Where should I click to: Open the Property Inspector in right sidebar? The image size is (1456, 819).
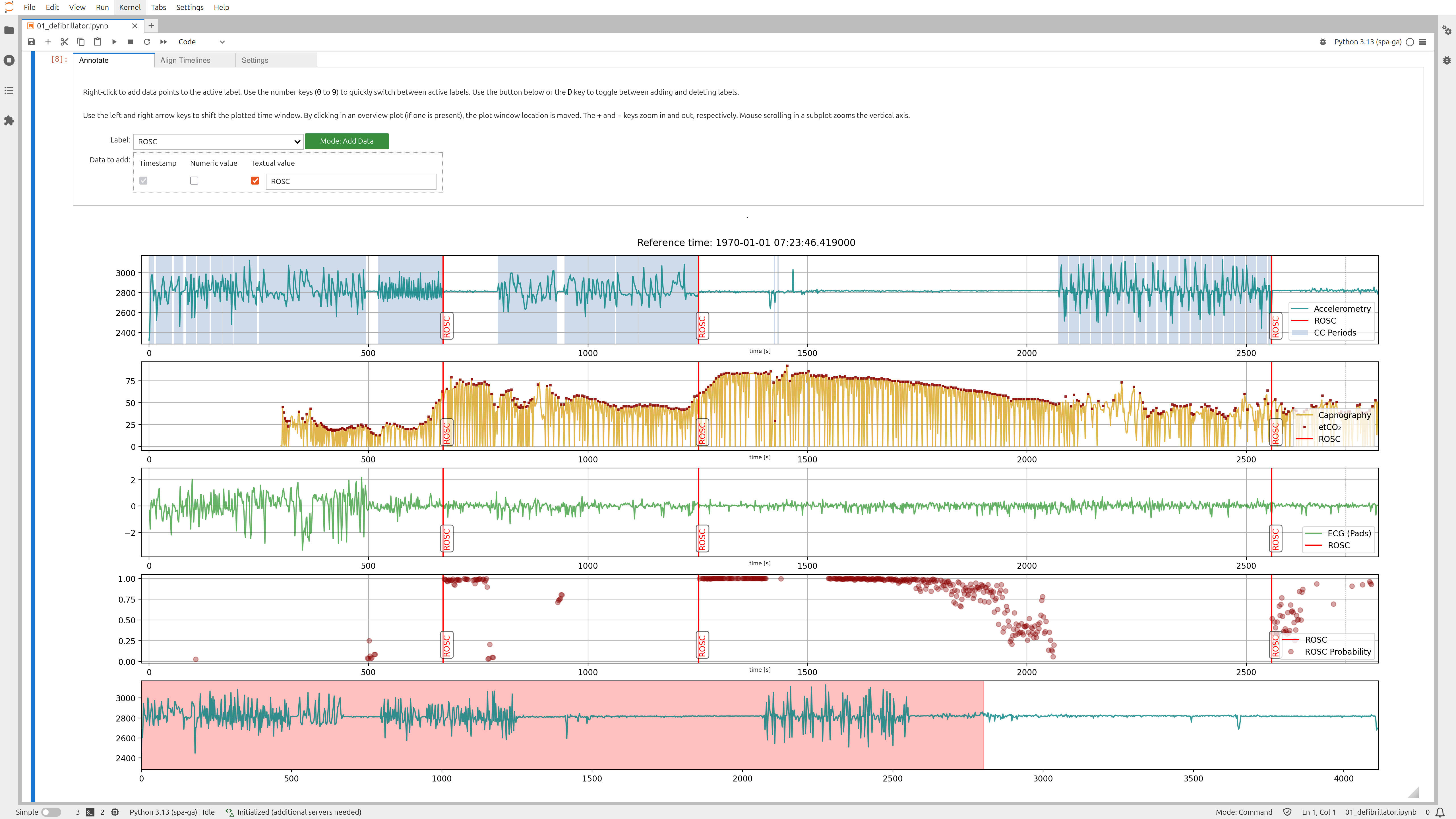1447,30
